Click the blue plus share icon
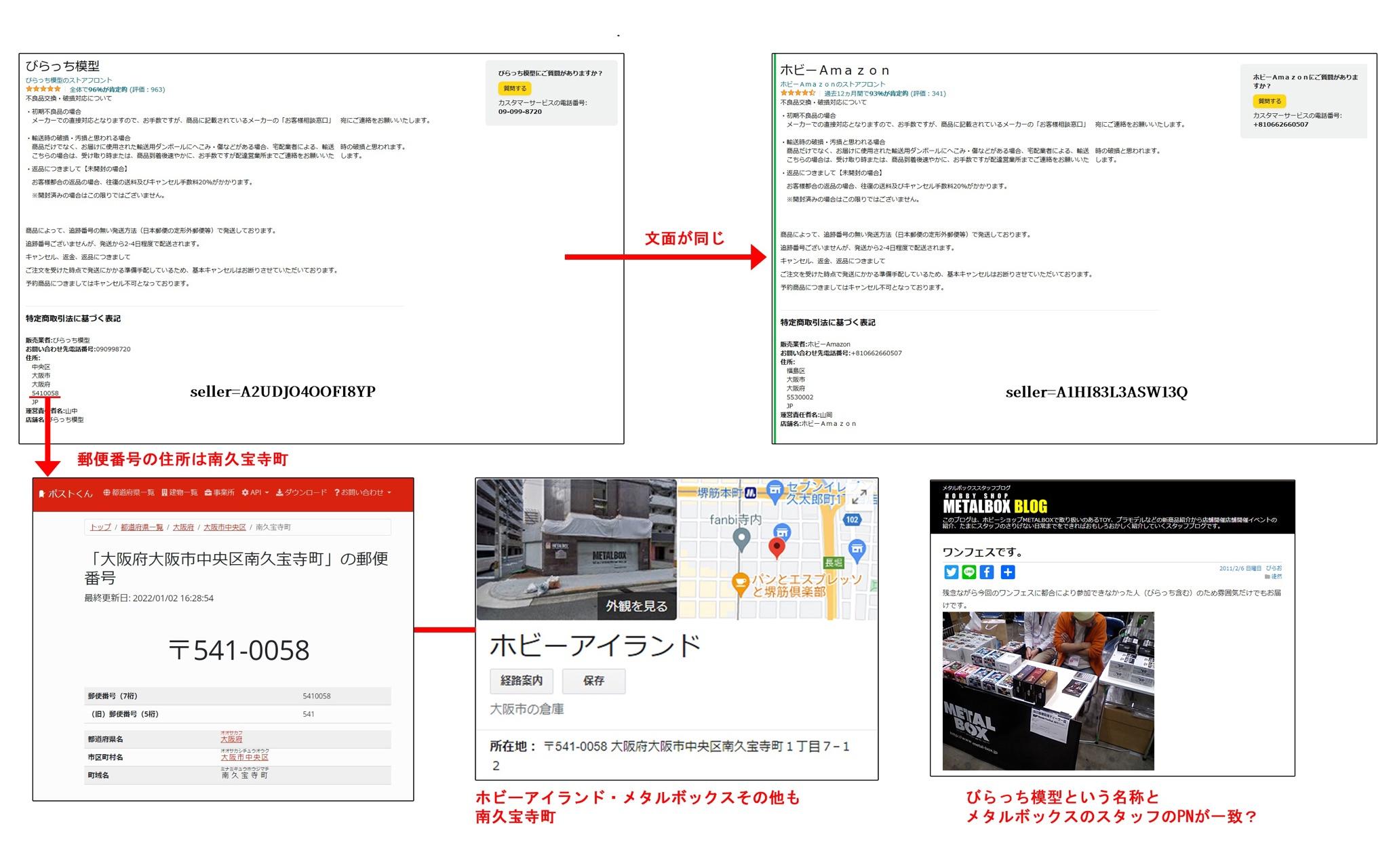Screen dimensions: 1389x868 click(1008, 572)
